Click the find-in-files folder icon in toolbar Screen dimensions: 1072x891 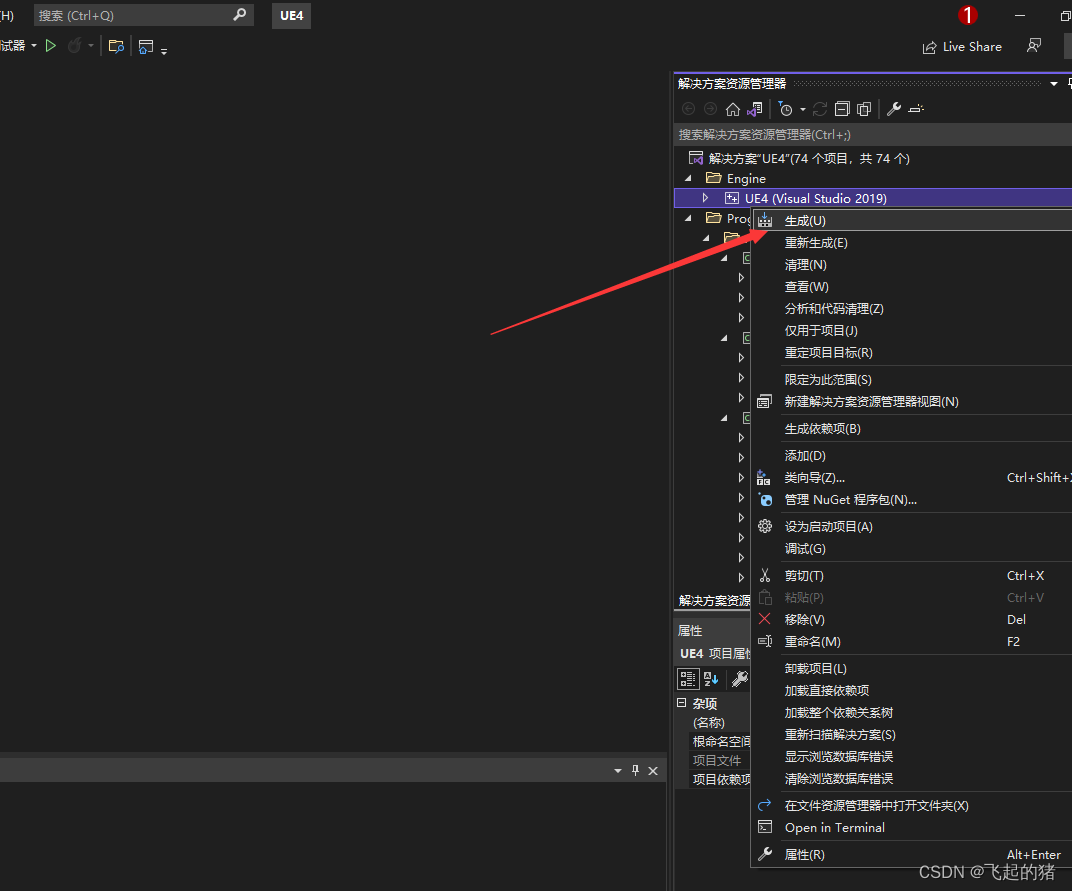[x=116, y=46]
